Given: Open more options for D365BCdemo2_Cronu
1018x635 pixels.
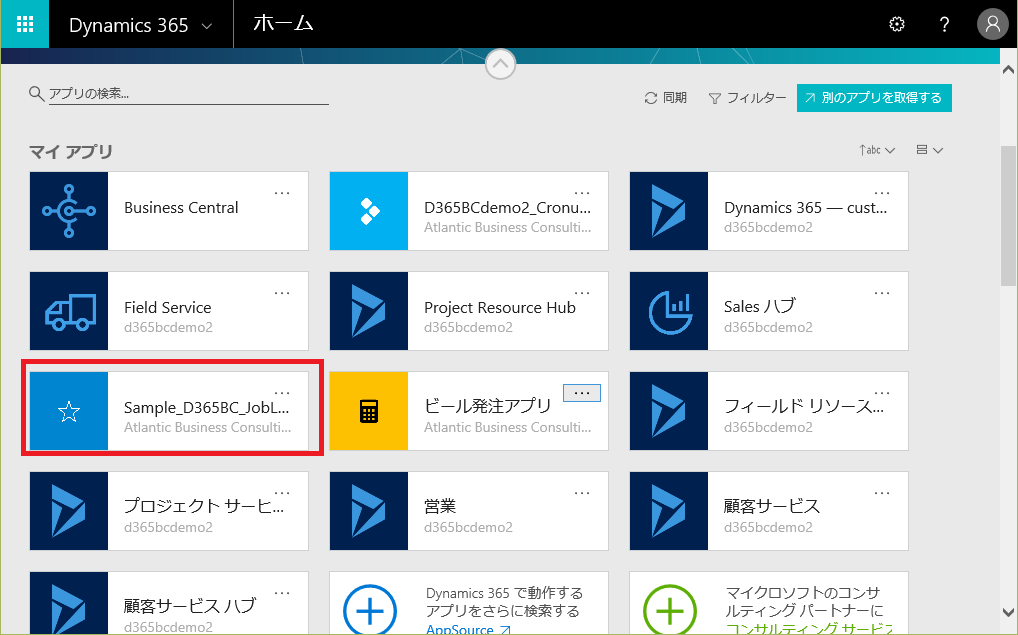Looking at the screenshot, I should click(582, 193).
